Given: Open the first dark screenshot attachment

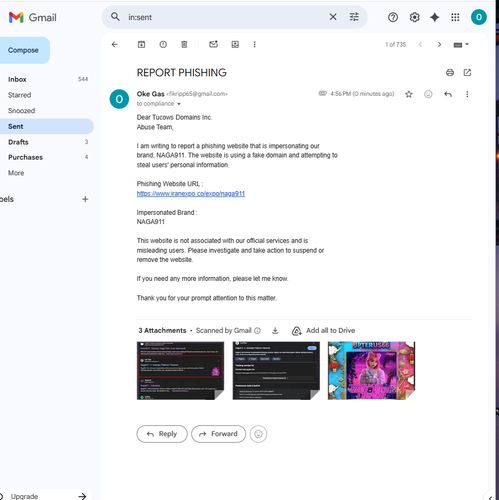Looking at the screenshot, I should click(180, 370).
